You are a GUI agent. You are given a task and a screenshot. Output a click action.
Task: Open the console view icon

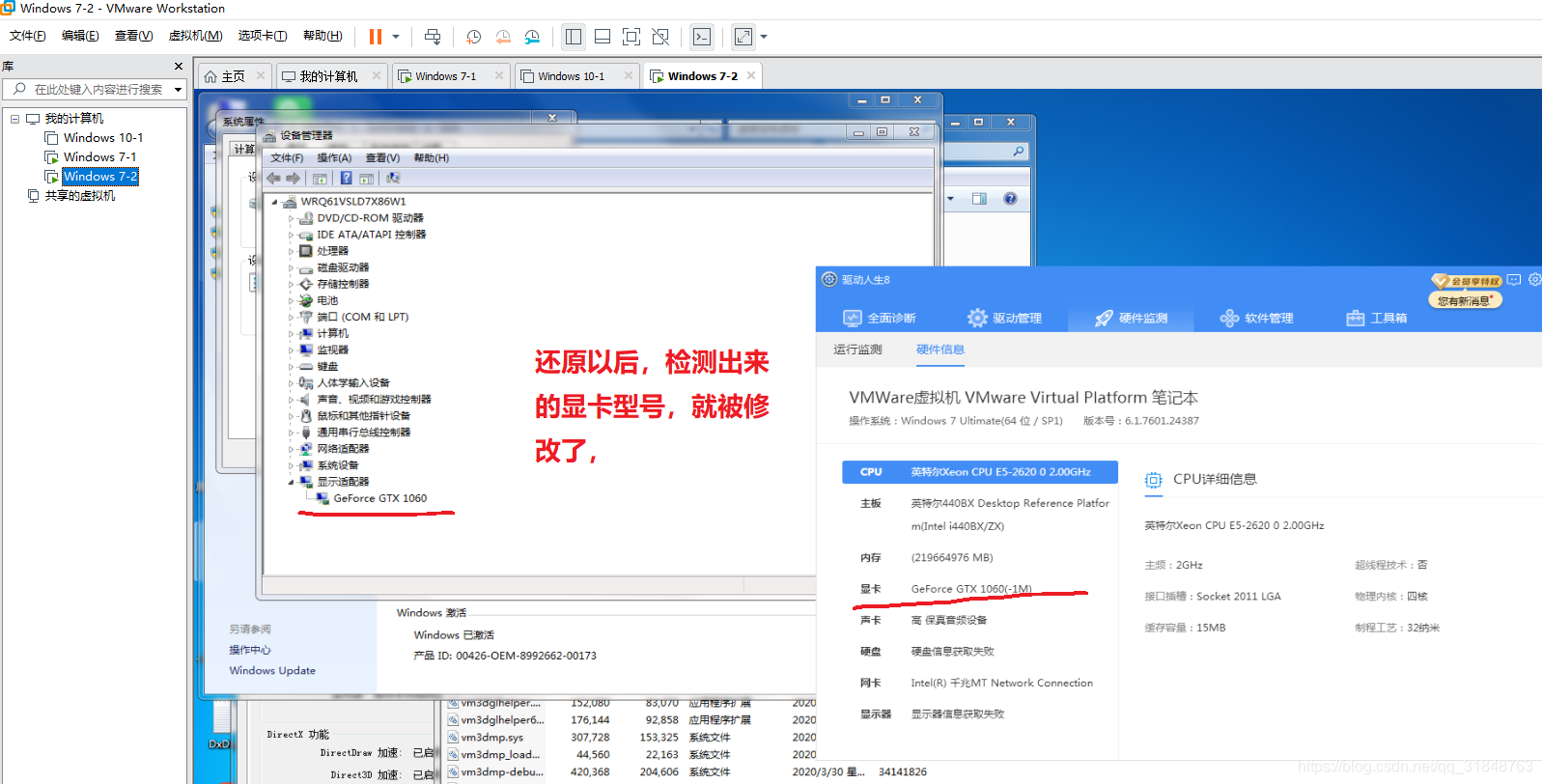(x=702, y=37)
